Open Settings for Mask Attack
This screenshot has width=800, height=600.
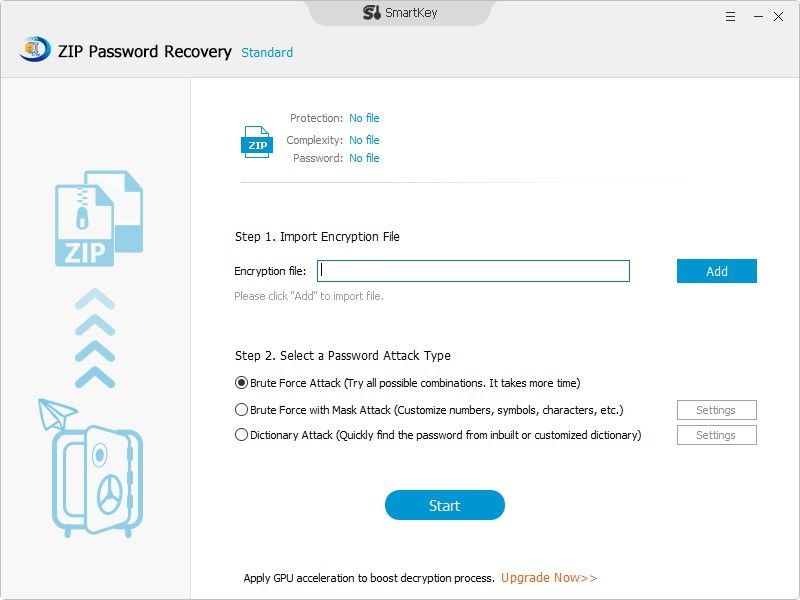click(x=716, y=410)
